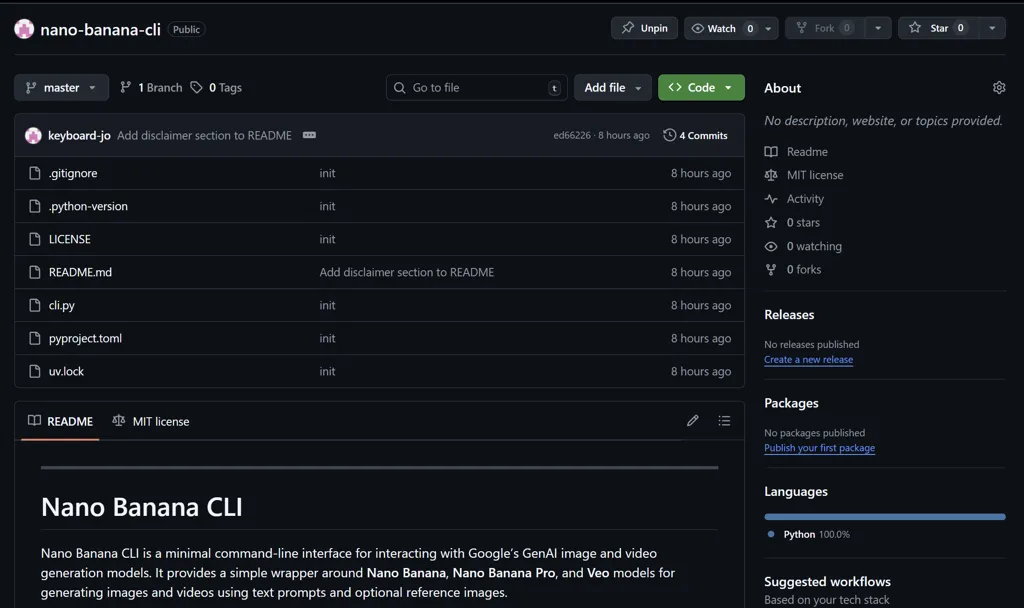Click the file icon next to cli.py
1024x608 pixels.
[35, 305]
